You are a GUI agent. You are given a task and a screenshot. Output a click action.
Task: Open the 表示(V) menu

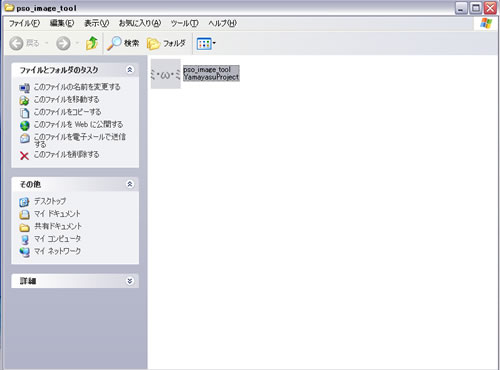tap(96, 23)
